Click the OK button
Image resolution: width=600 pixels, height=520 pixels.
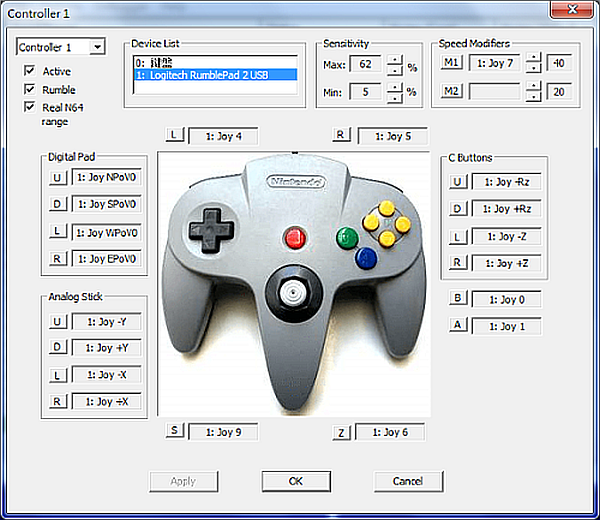point(296,481)
